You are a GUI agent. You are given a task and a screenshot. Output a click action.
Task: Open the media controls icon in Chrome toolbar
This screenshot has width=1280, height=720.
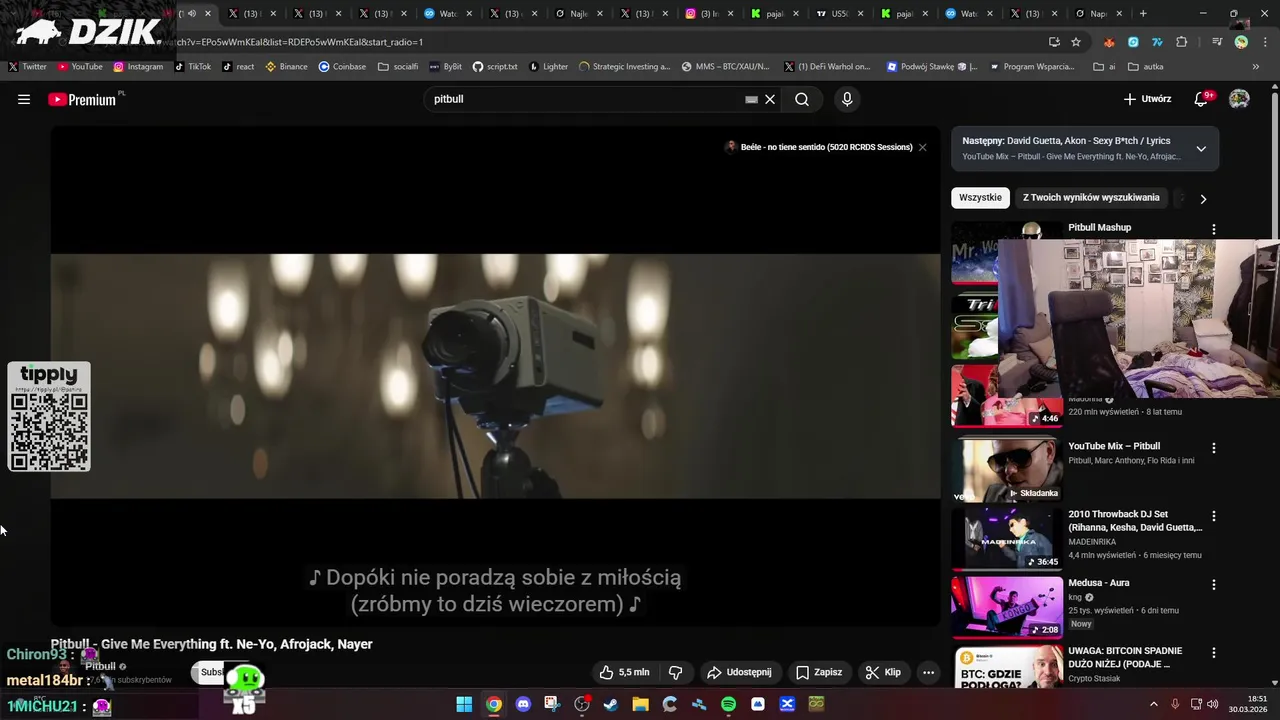click(1217, 42)
